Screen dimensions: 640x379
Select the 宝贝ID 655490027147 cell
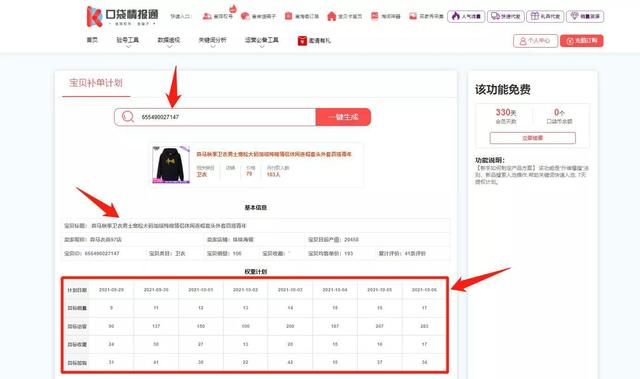tap(92, 253)
